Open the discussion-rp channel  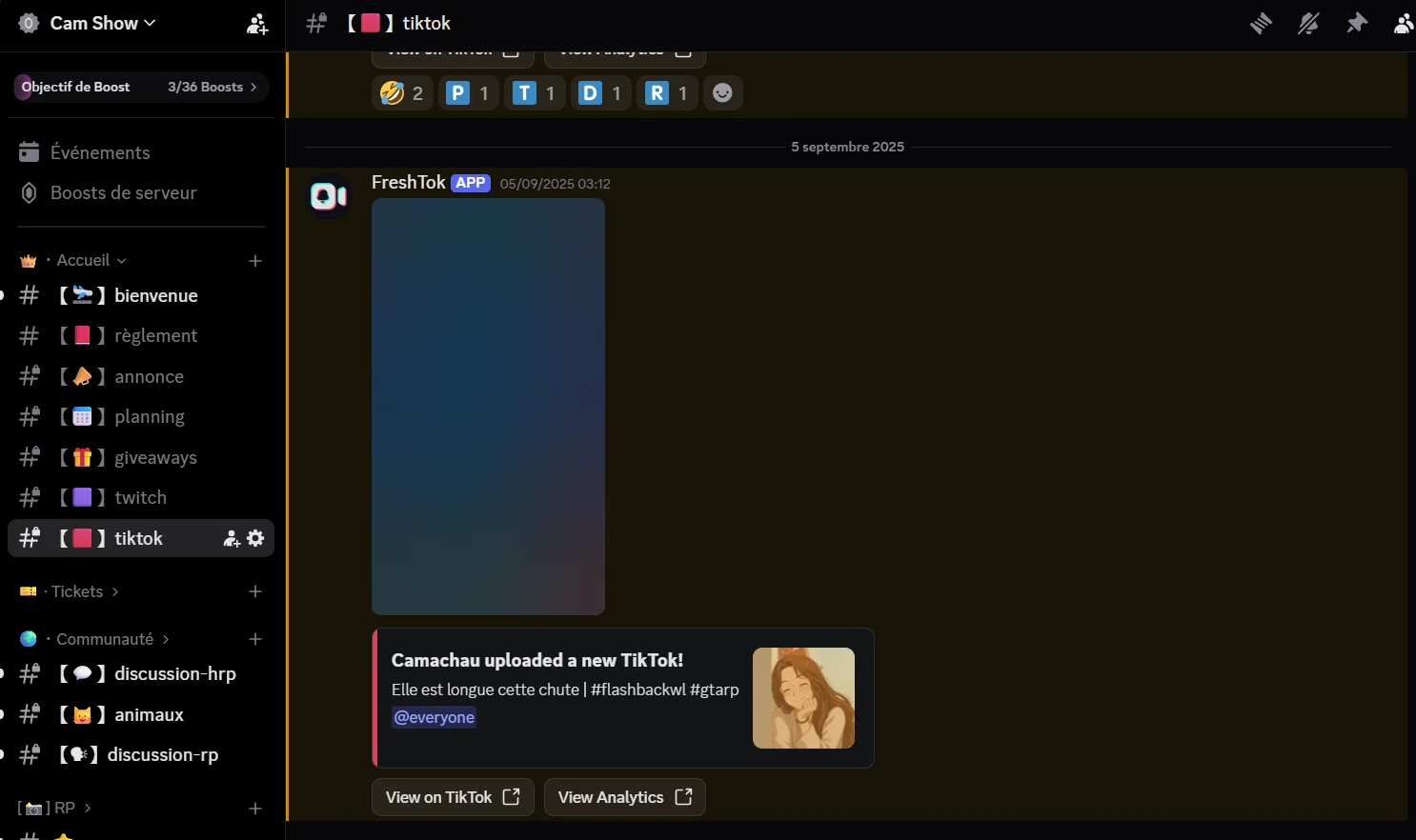click(141, 754)
